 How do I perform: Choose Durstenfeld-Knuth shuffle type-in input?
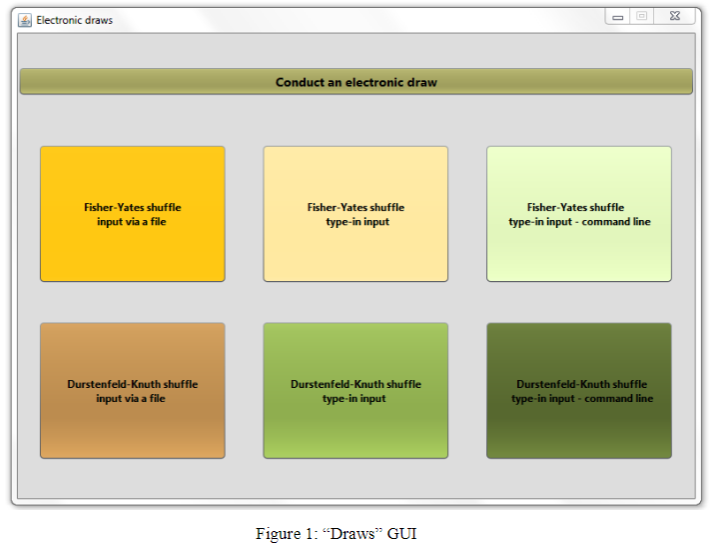click(355, 391)
